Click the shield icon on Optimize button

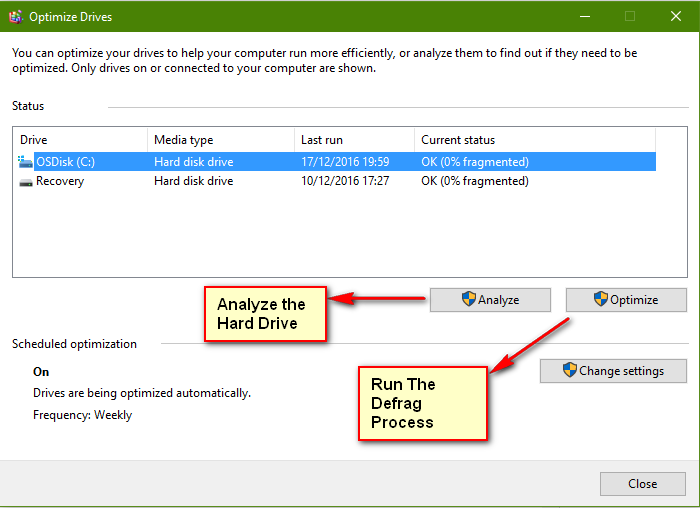coord(601,299)
